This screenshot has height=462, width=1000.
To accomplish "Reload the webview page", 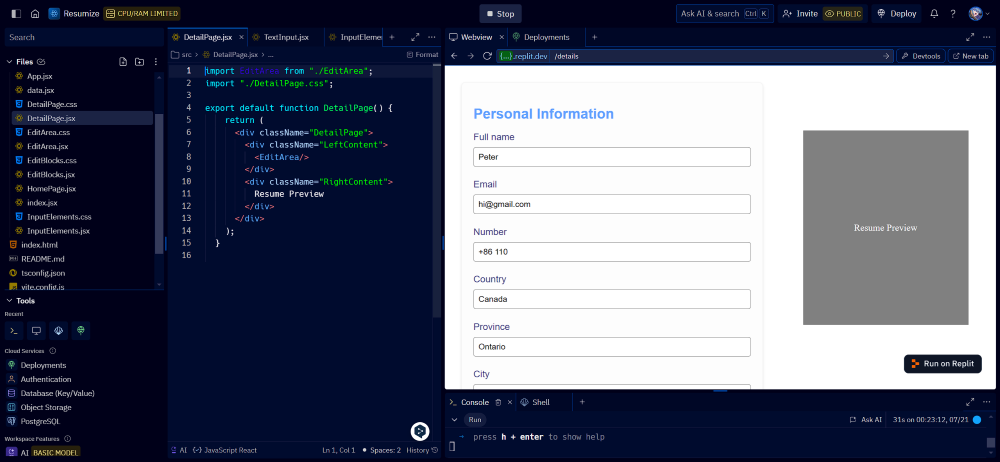I will (488, 56).
